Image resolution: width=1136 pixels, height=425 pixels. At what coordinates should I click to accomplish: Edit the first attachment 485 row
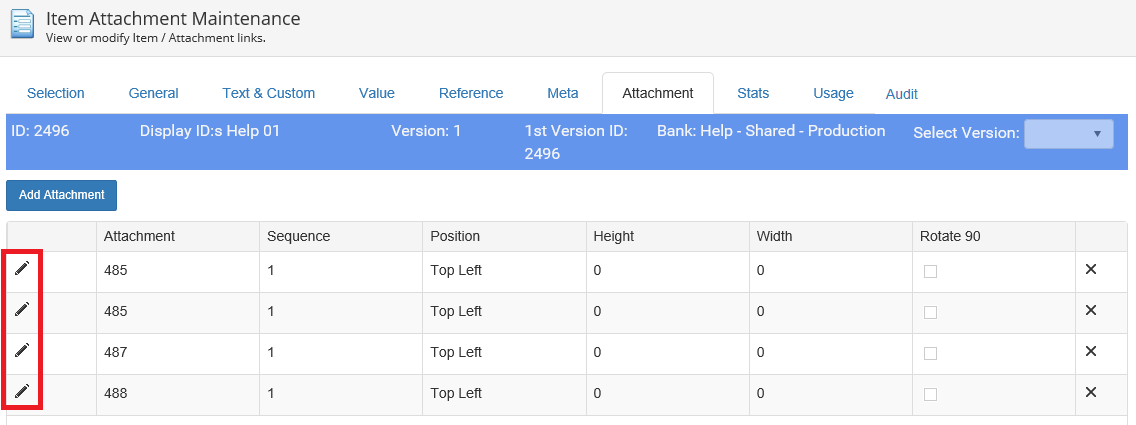pos(22,268)
